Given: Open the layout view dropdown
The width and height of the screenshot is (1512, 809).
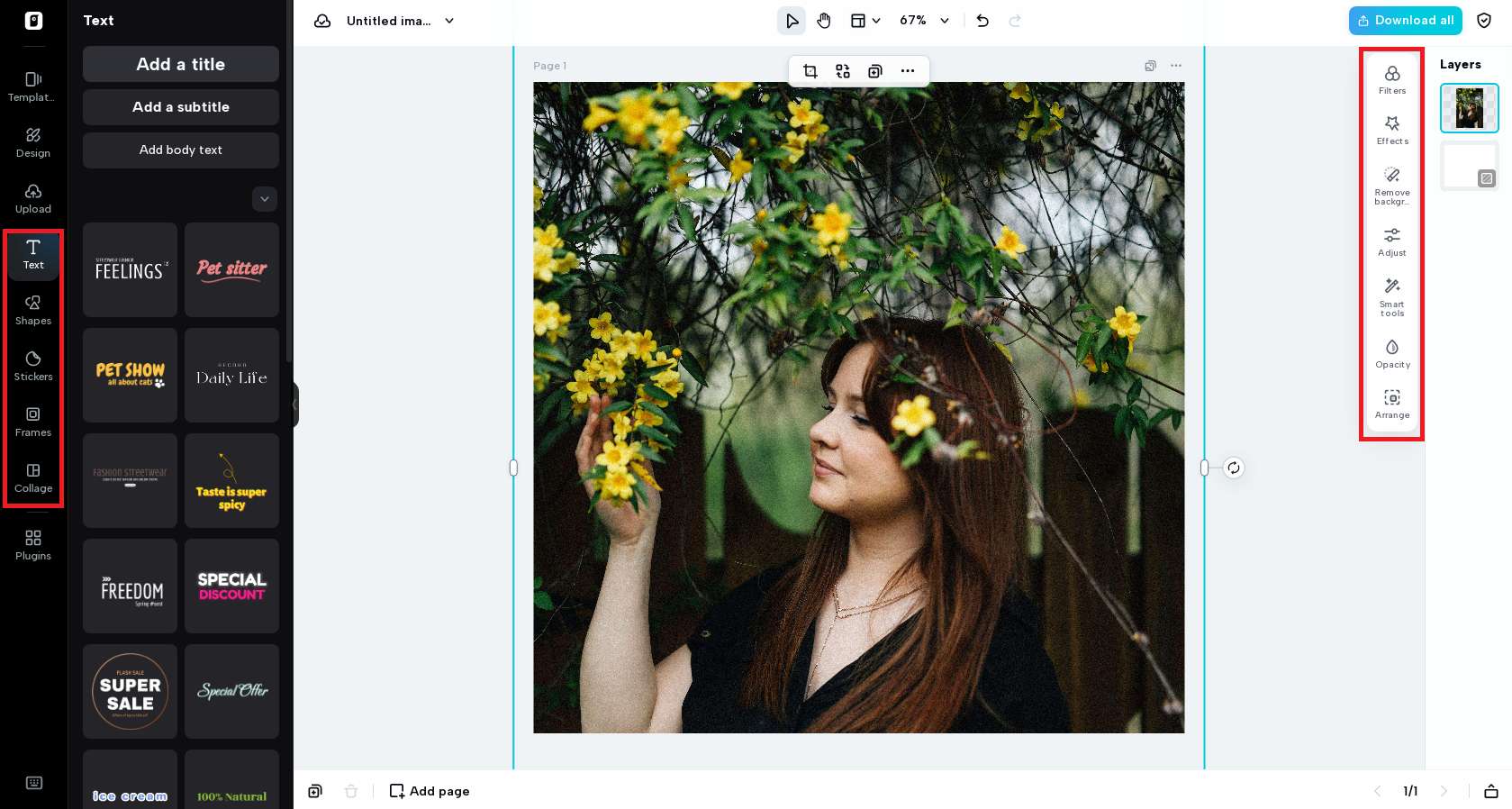Looking at the screenshot, I should click(x=865, y=21).
